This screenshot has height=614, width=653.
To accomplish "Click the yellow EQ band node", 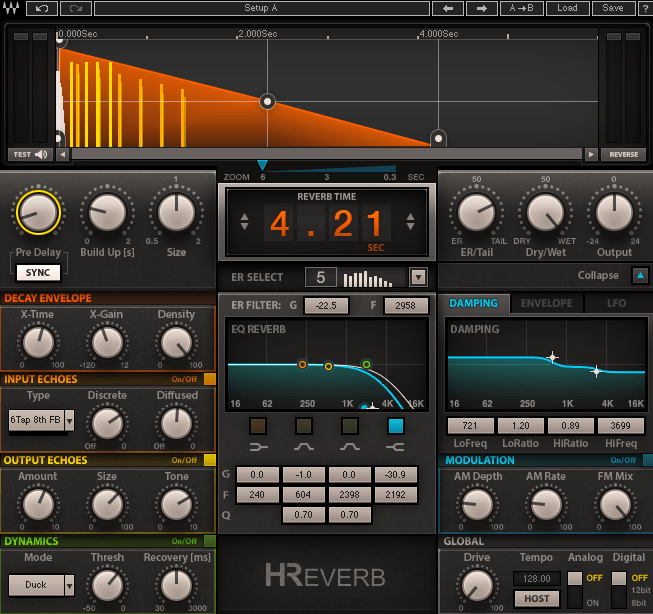I will tap(329, 367).
